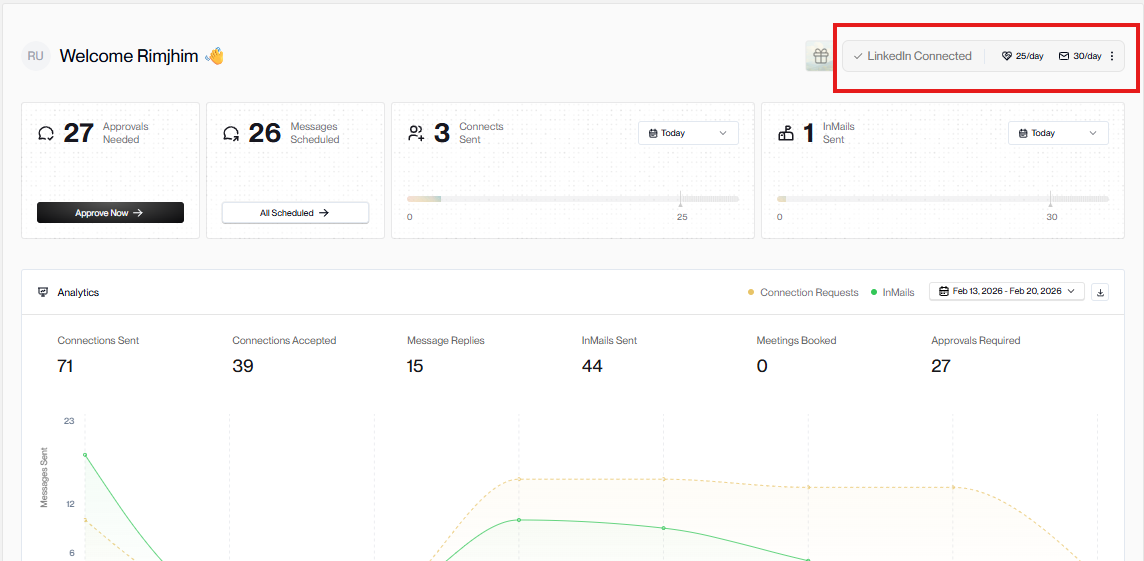Click the RU profile avatar
The width and height of the screenshot is (1144, 561).
(36, 56)
